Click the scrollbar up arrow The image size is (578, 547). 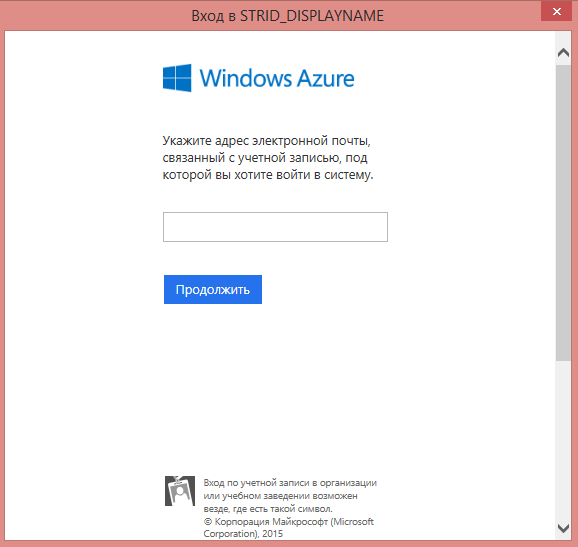[x=563, y=52]
